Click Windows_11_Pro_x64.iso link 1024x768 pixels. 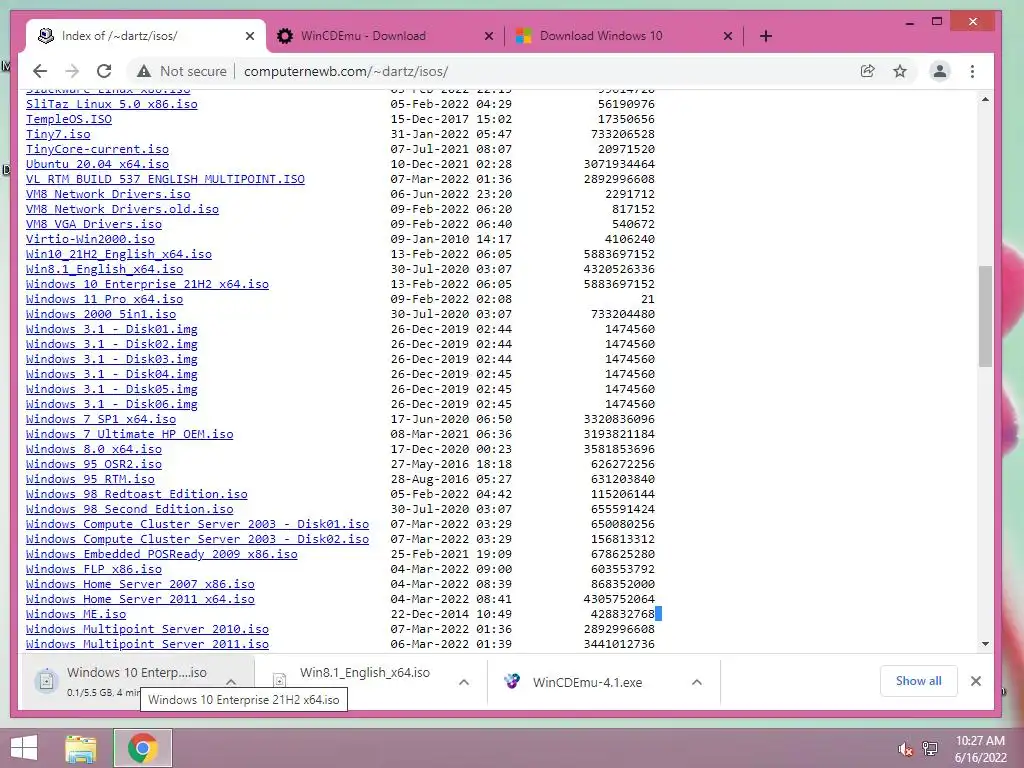pyautogui.click(x=104, y=299)
